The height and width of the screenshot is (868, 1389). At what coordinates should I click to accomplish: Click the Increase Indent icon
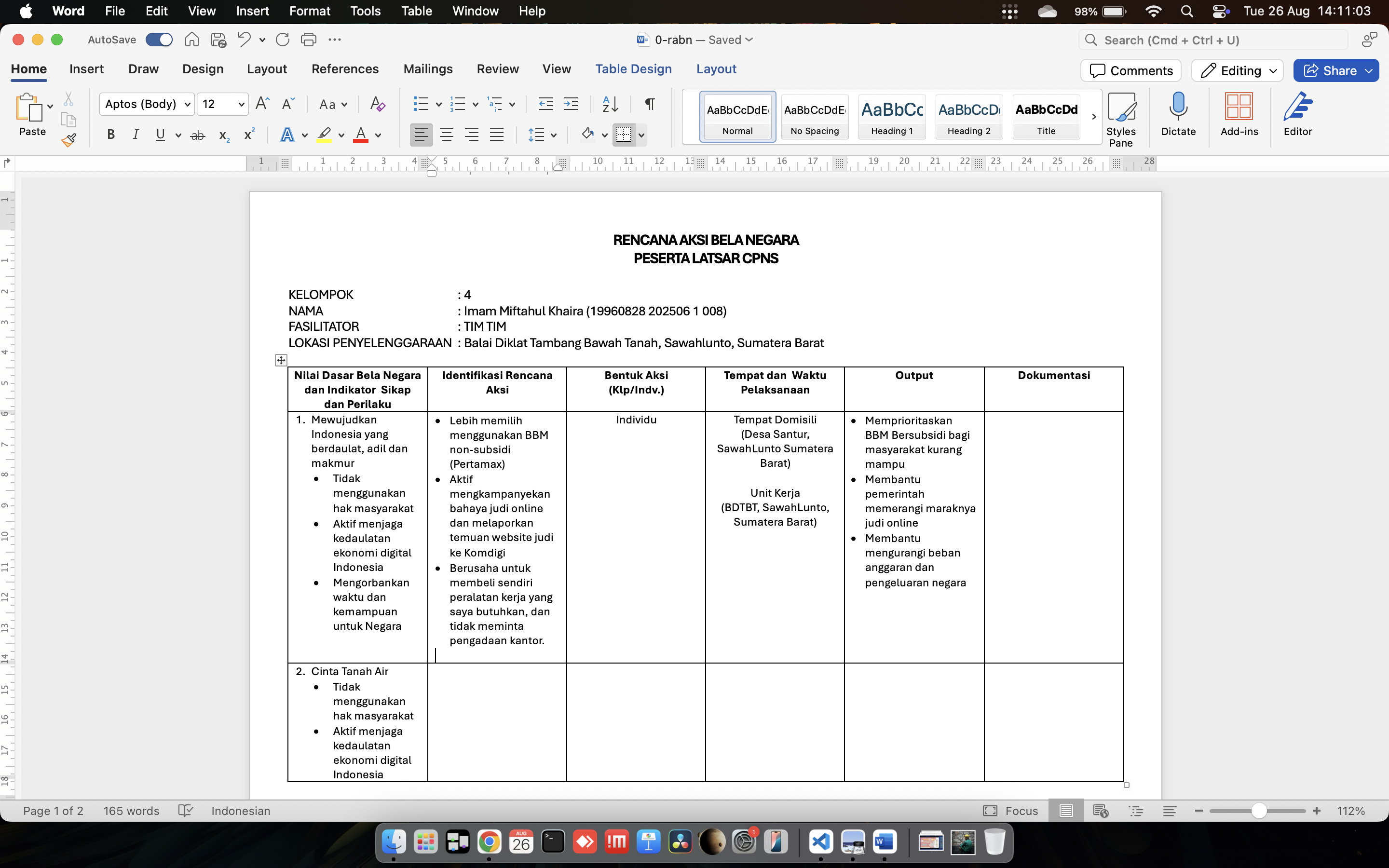point(571,104)
